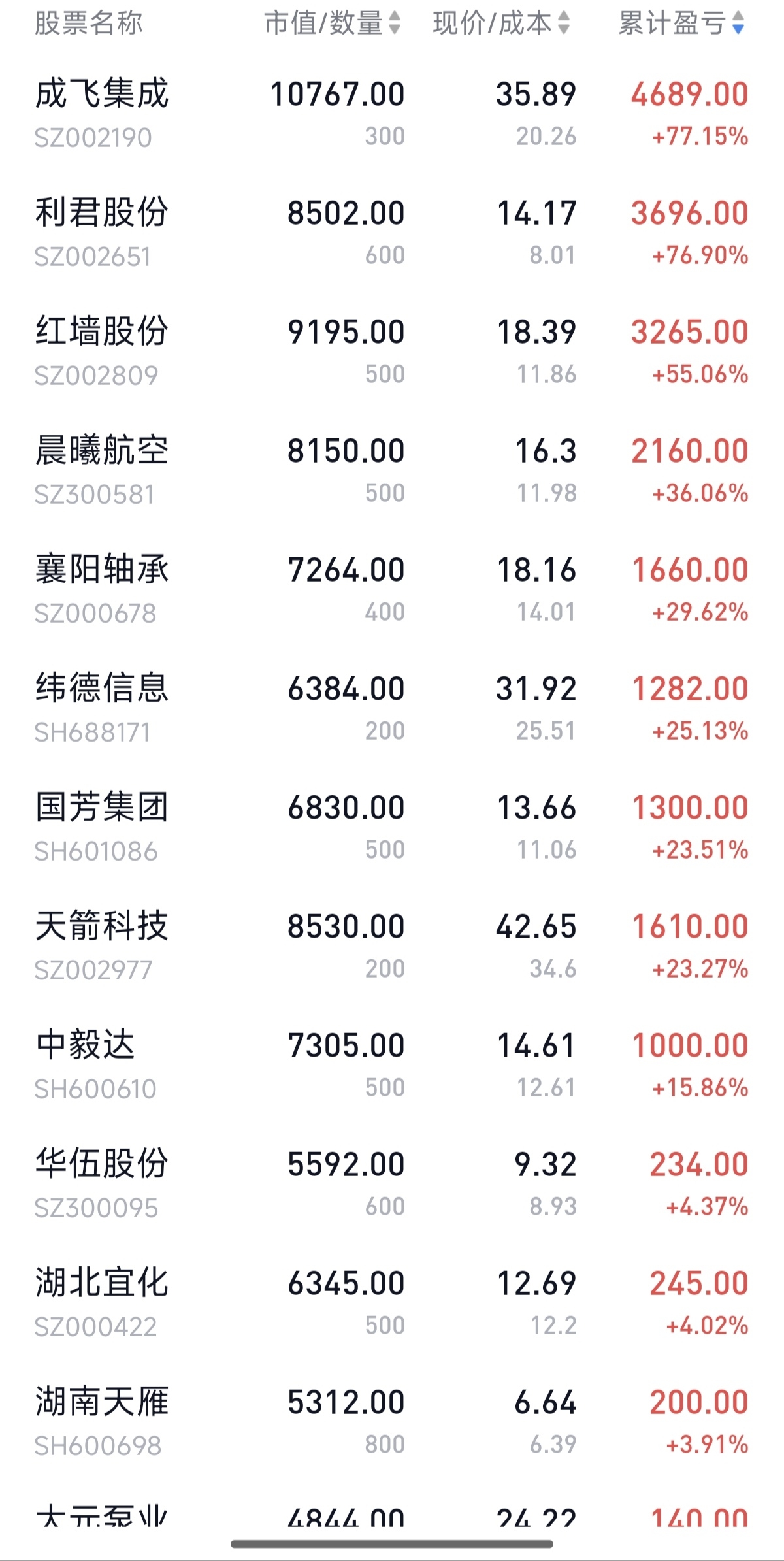
Task: Select 华伍股份 market value 5592.00
Action: pos(346,1164)
